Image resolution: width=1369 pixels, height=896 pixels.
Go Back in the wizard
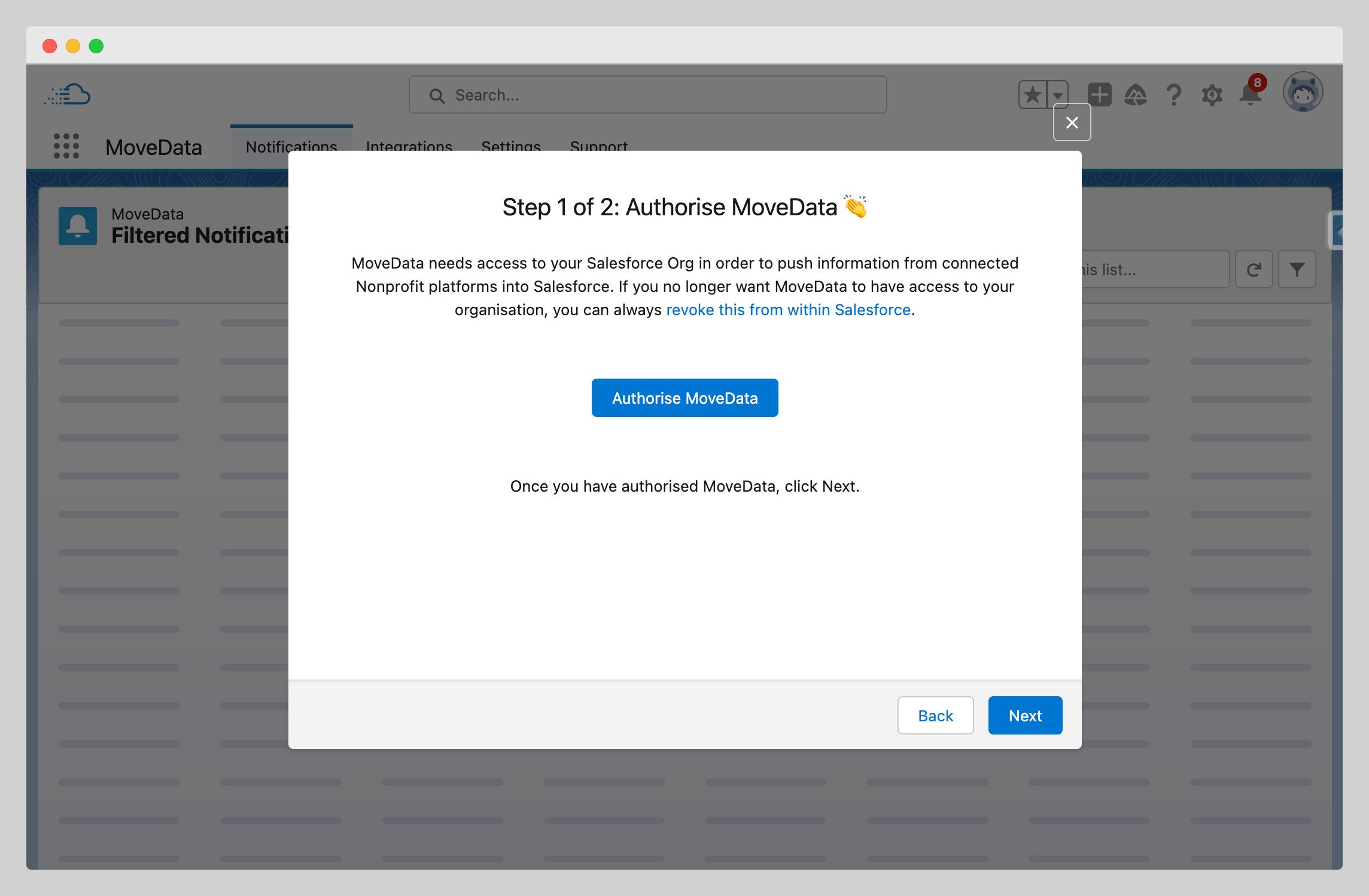click(935, 715)
